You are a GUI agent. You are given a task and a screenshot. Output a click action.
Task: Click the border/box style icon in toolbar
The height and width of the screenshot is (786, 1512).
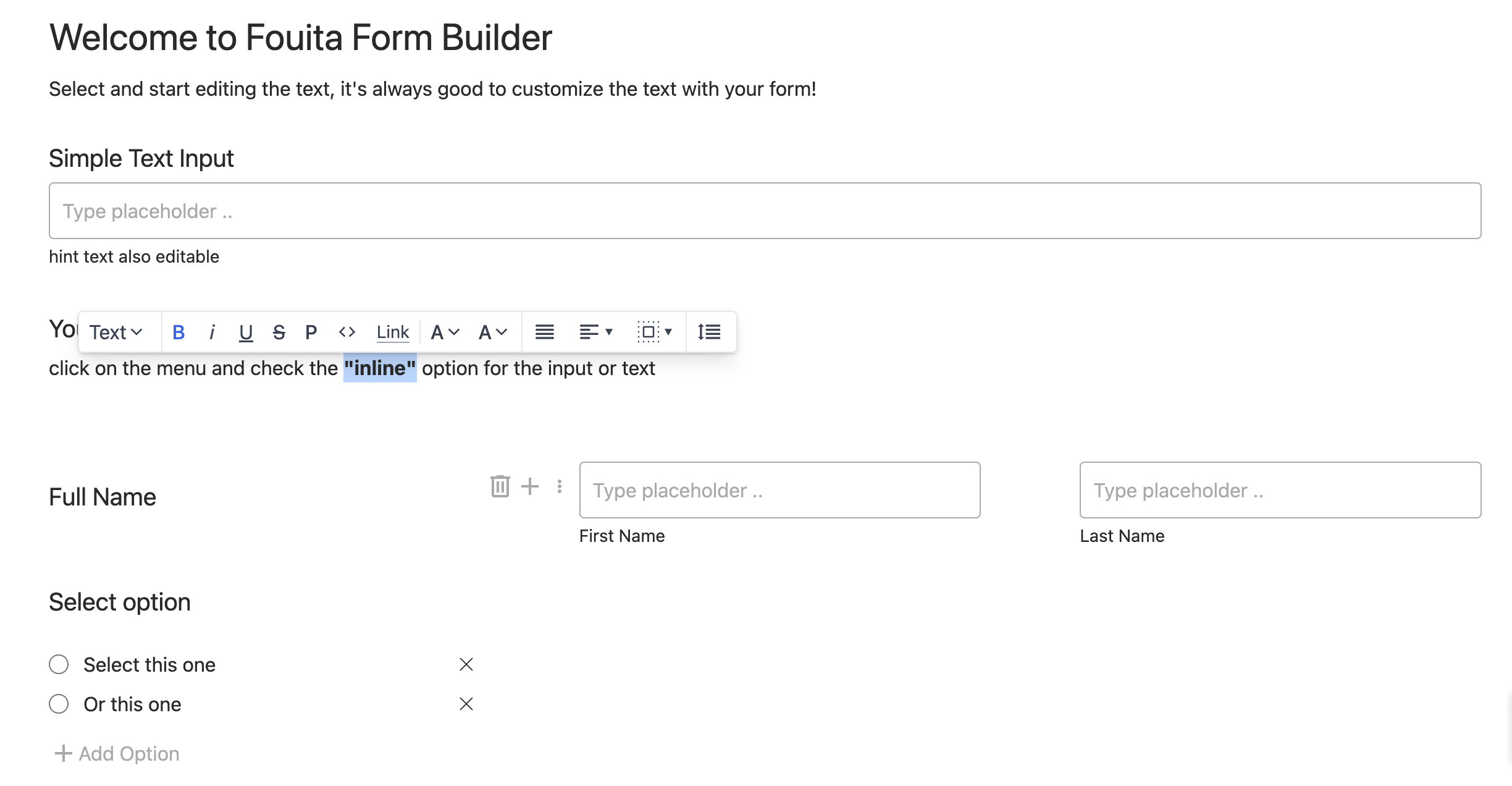coord(650,332)
